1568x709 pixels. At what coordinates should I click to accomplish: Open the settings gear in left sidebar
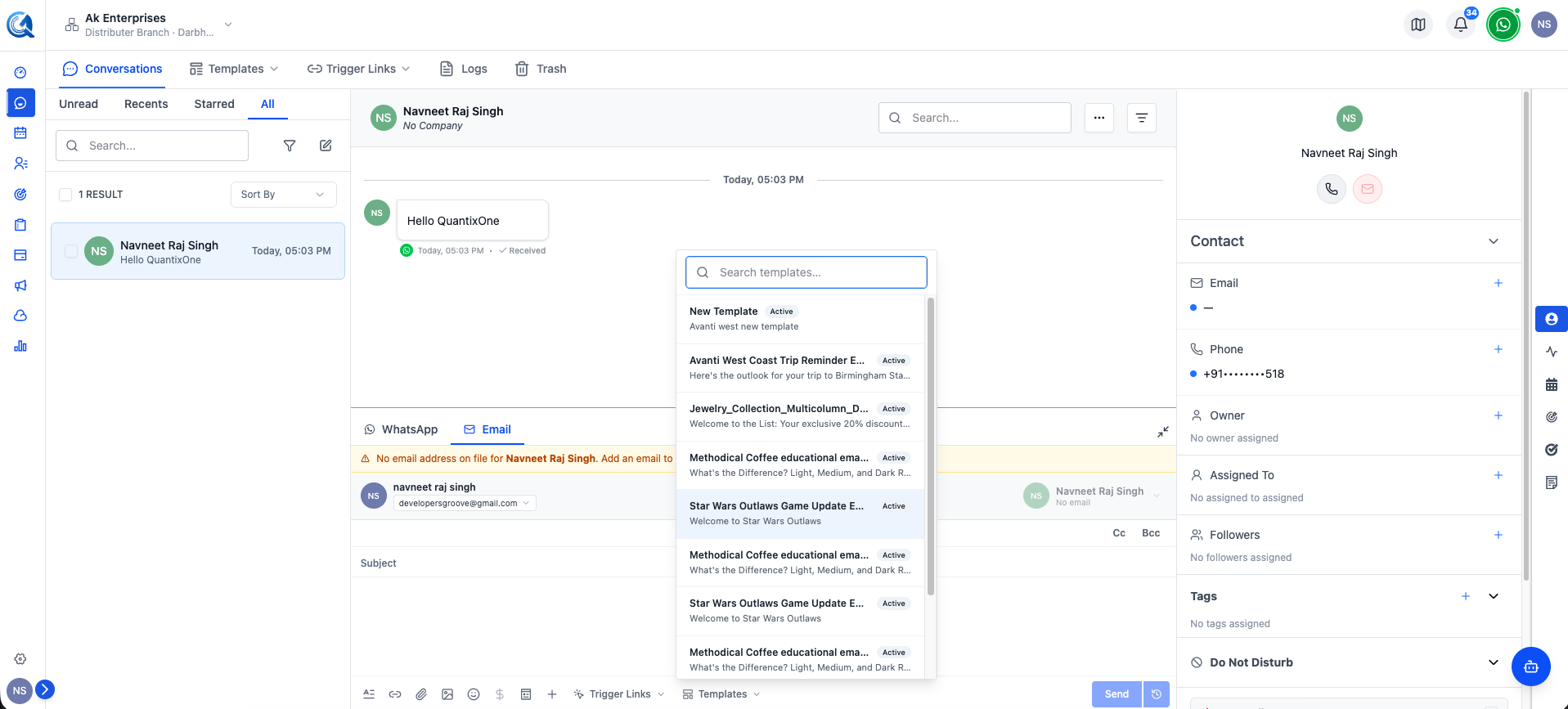[20, 659]
